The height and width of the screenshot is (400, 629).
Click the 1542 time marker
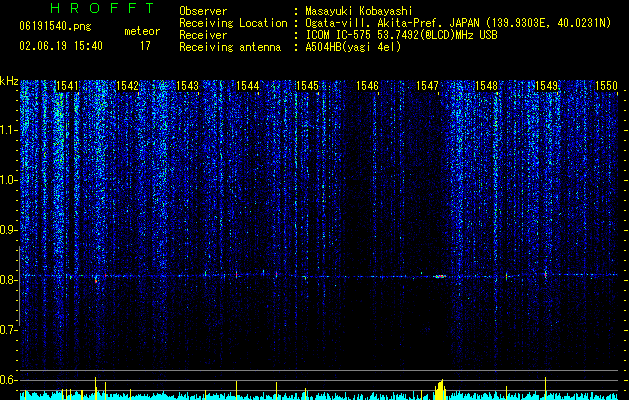click(127, 86)
